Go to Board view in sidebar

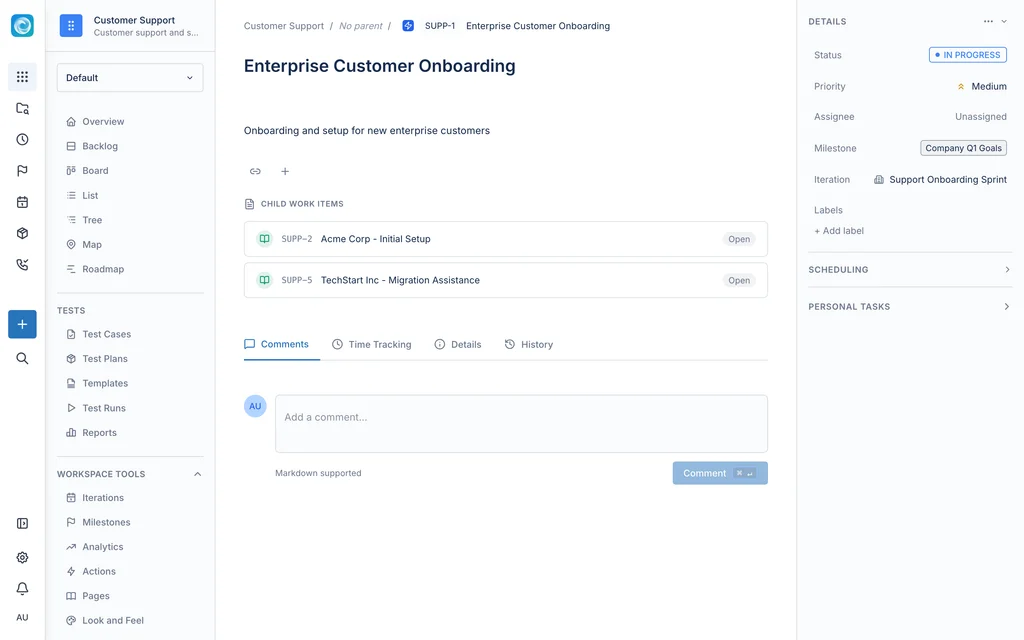point(95,170)
